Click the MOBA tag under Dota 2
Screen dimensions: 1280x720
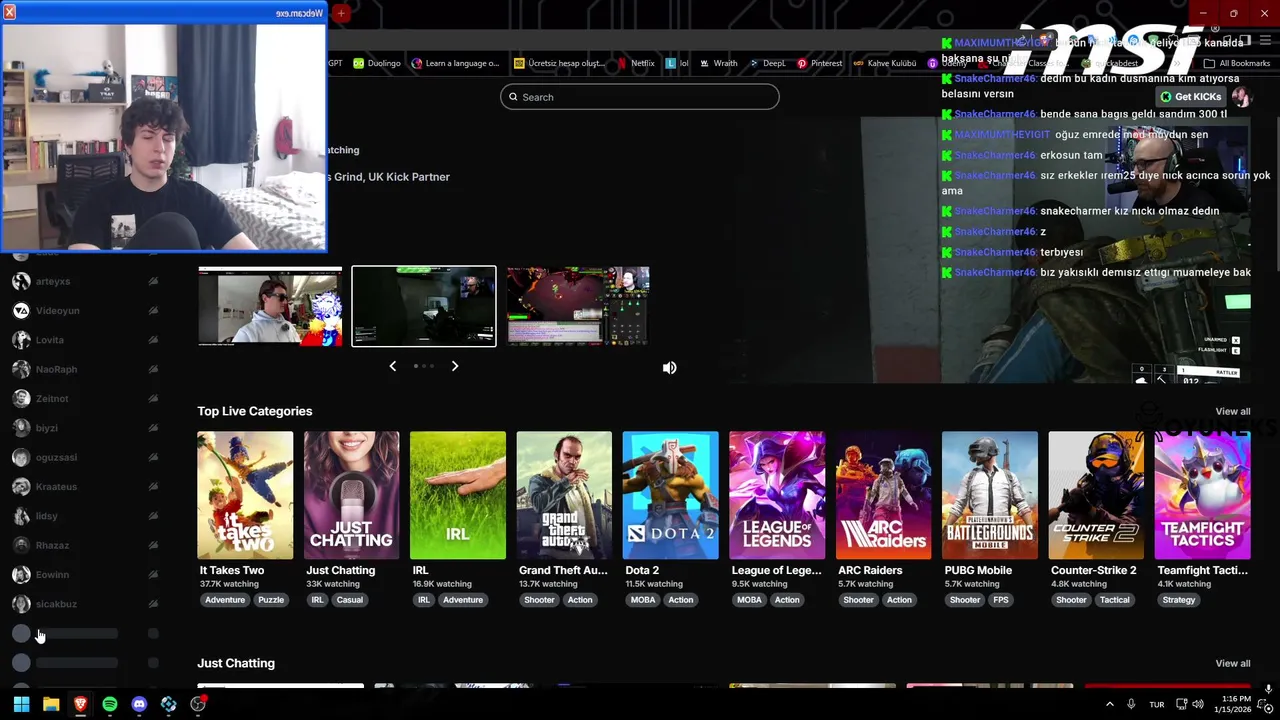(643, 600)
